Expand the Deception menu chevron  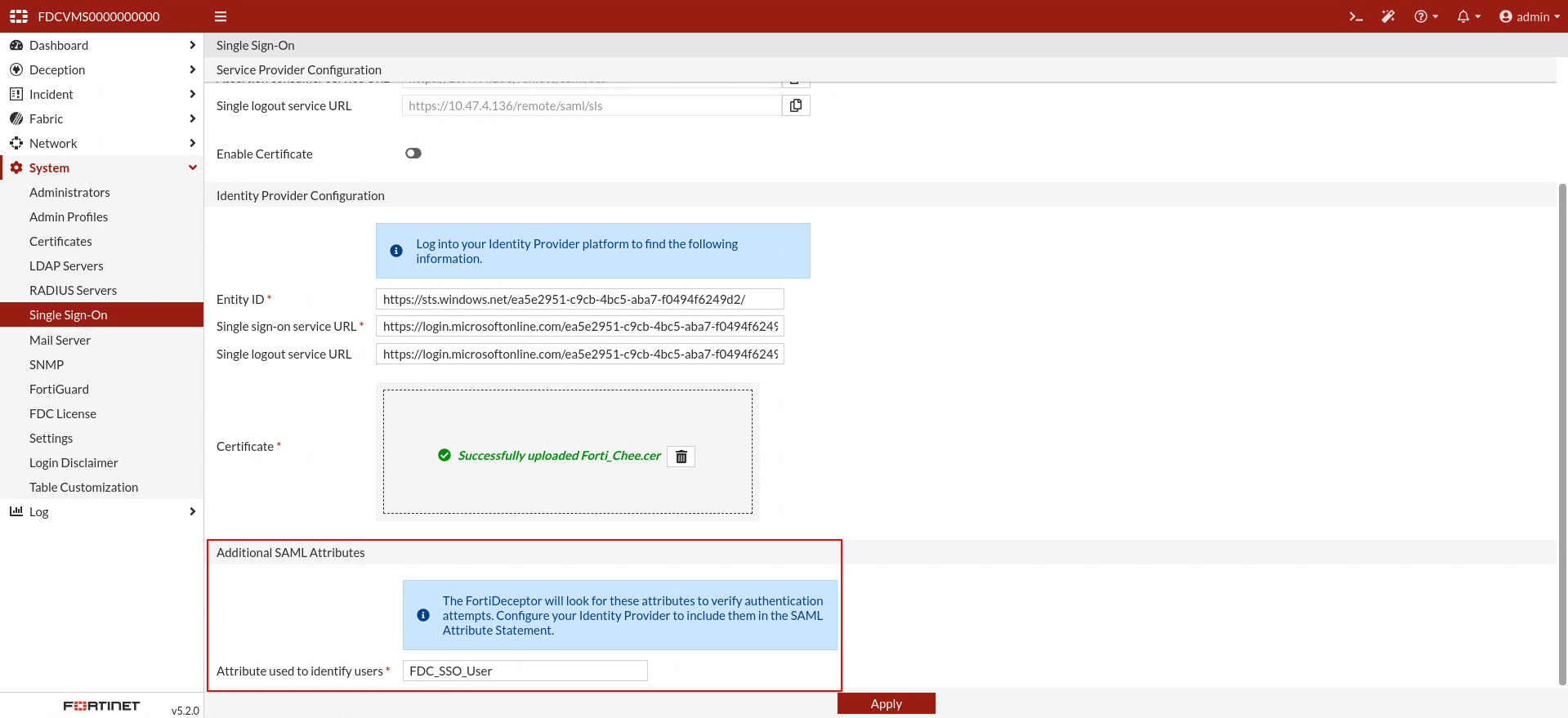point(192,70)
